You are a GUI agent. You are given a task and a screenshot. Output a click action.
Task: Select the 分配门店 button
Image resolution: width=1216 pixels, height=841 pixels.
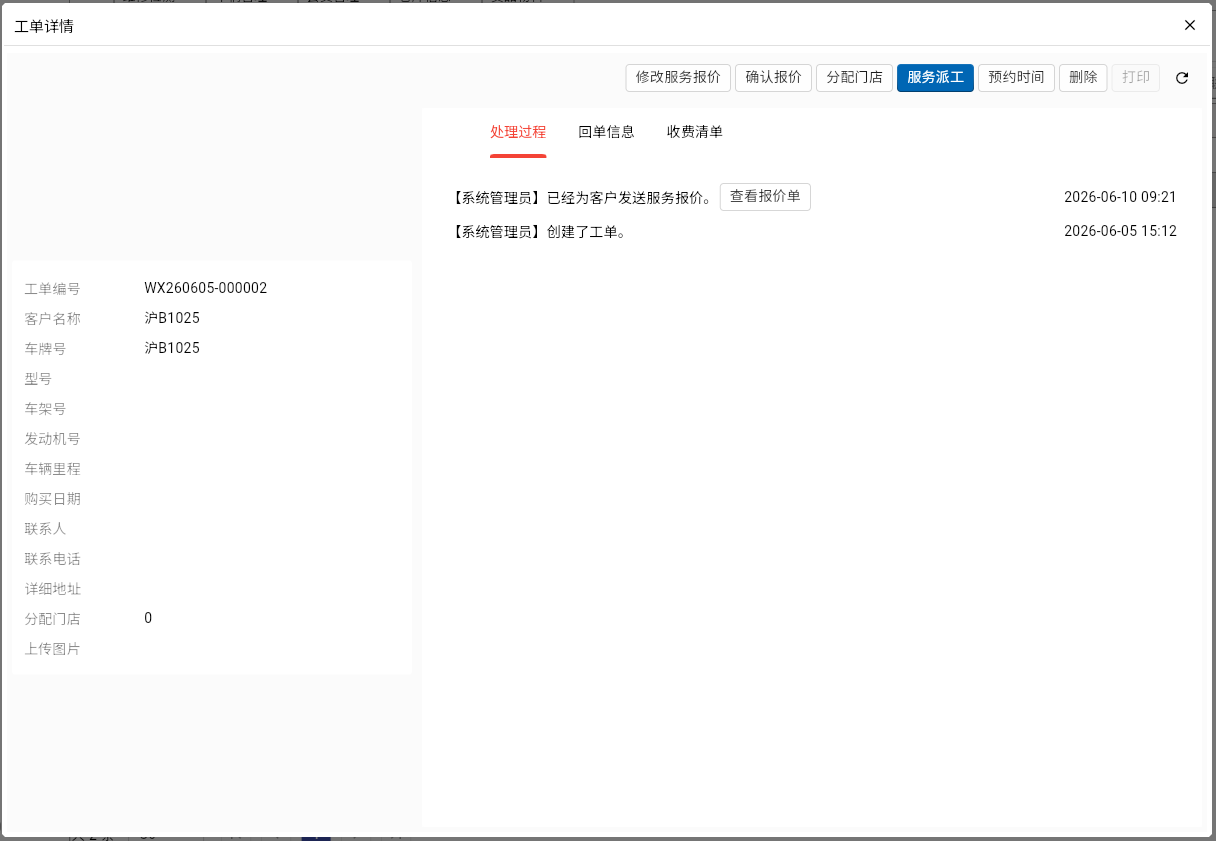pos(855,78)
